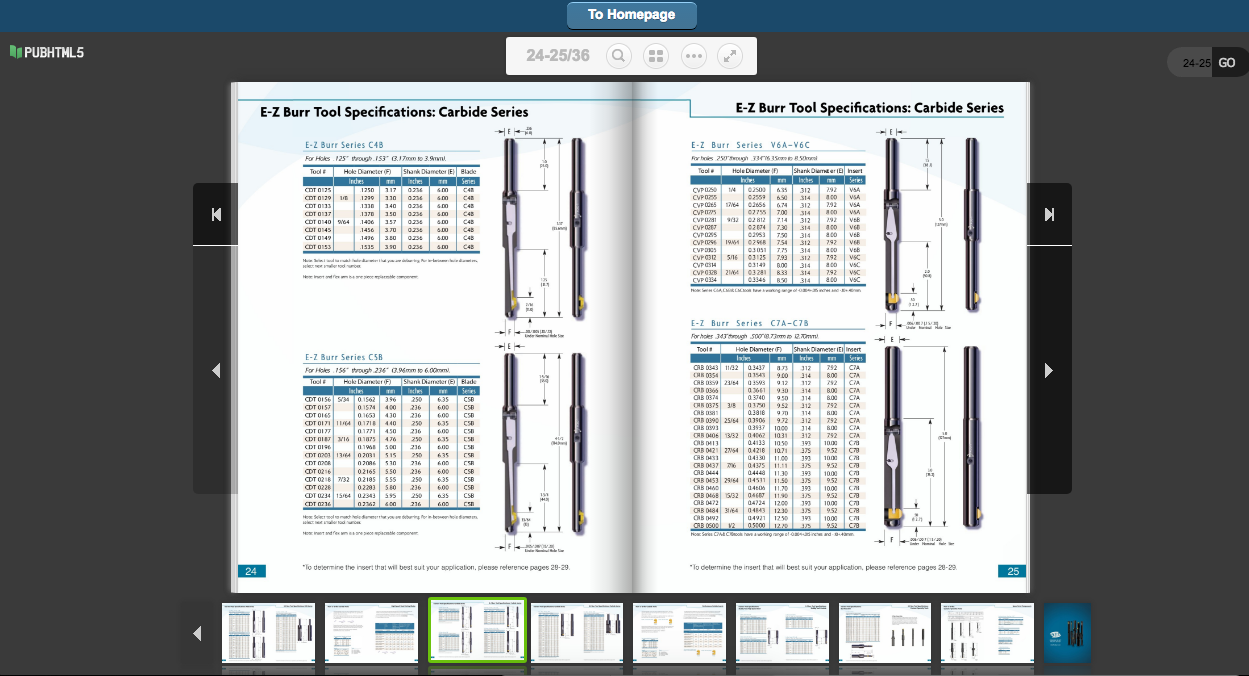Click tool number CDT 0125 in C4B table

(x=318, y=190)
